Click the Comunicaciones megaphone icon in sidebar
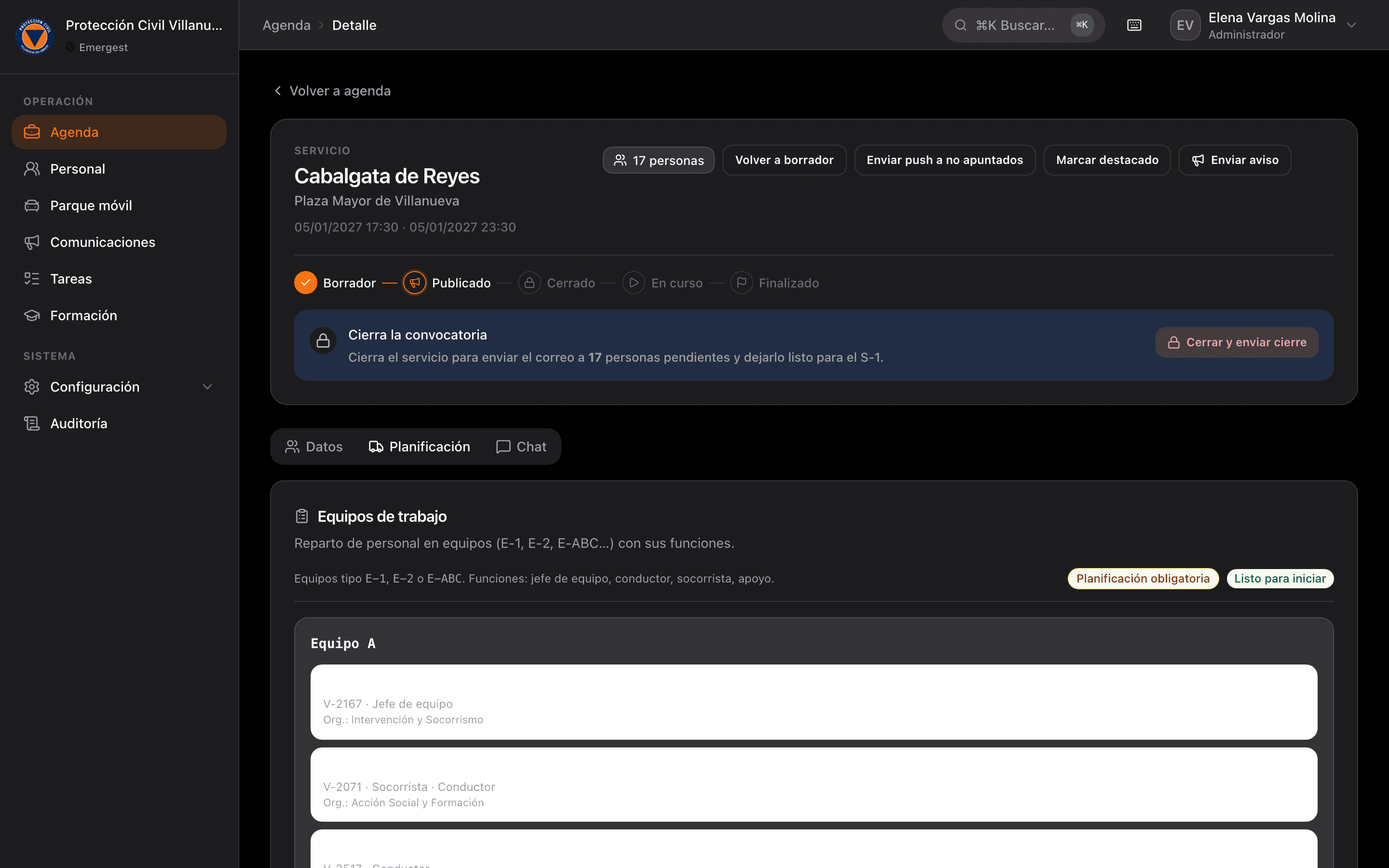This screenshot has width=1389, height=868. pyautogui.click(x=31, y=242)
